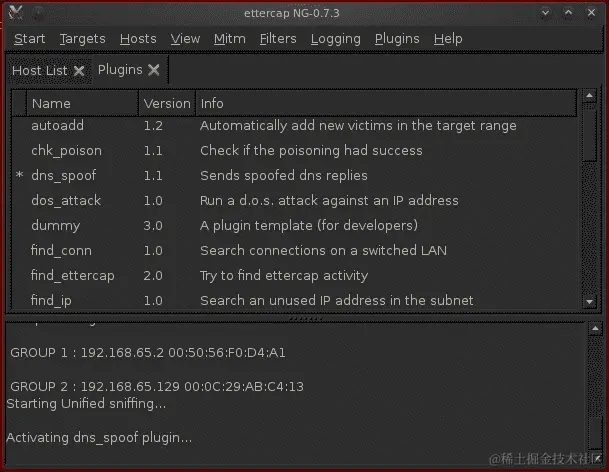
Task: Click 'Search an unused IP address' description
Action: pyautogui.click(x=336, y=300)
